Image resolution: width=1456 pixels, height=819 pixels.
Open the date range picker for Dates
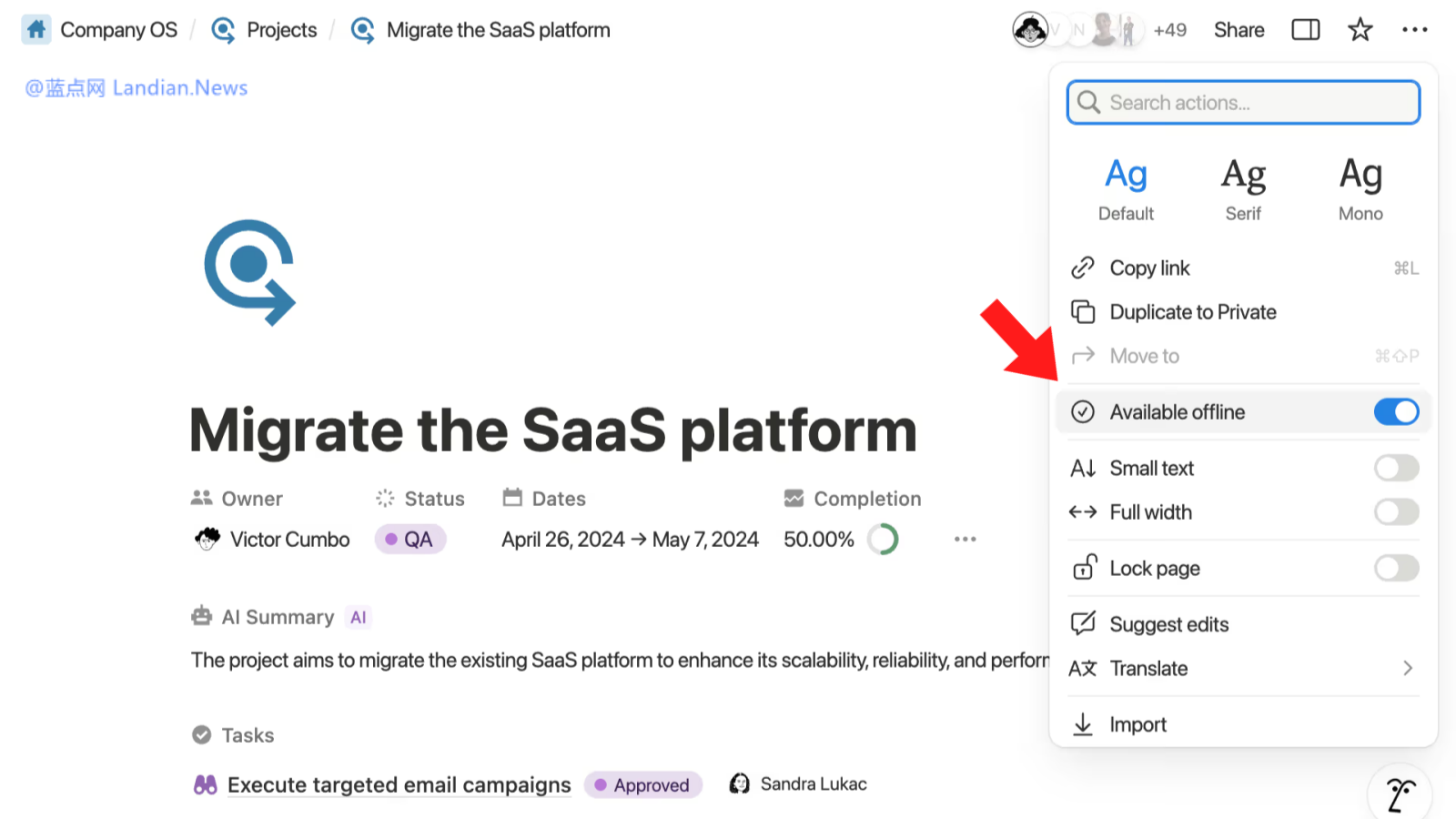tap(630, 540)
